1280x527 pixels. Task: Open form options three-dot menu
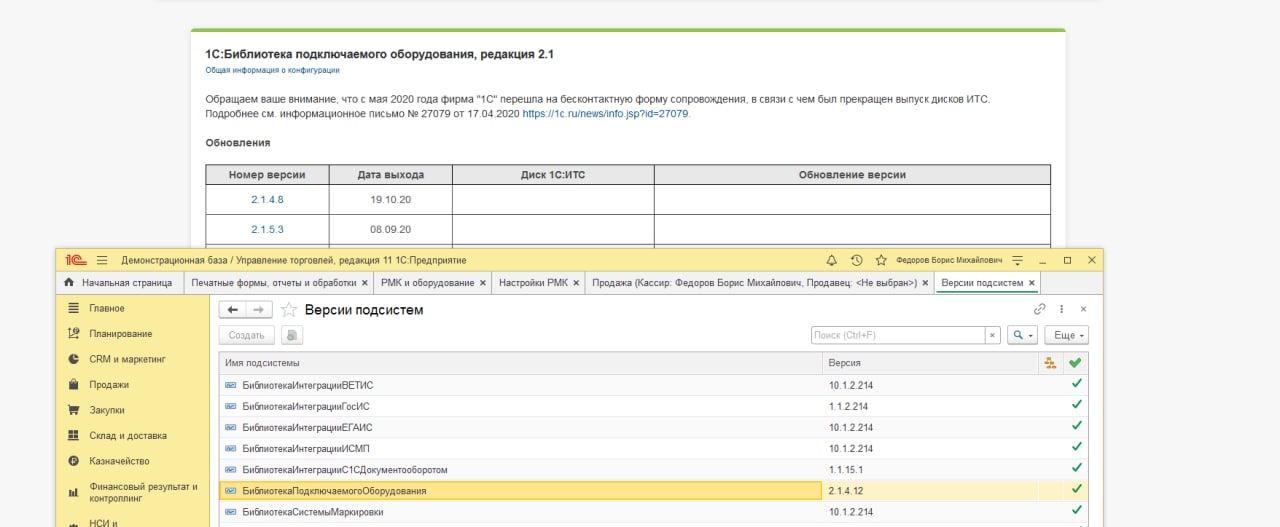[1062, 310]
